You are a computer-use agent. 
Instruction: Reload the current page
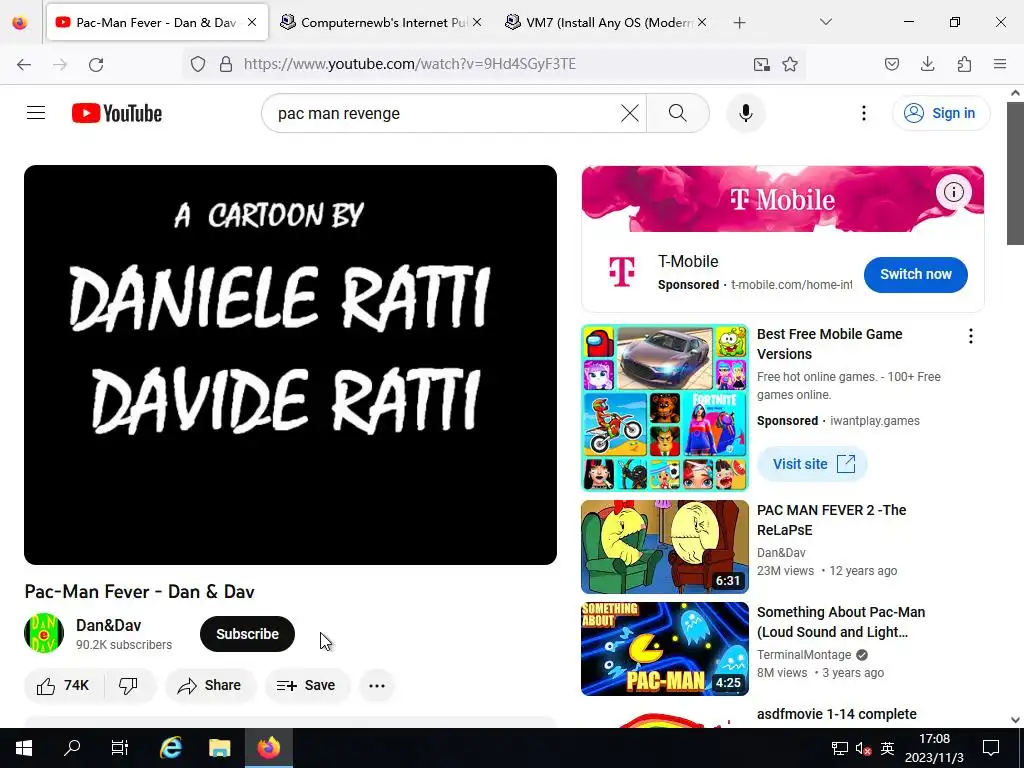(x=96, y=64)
